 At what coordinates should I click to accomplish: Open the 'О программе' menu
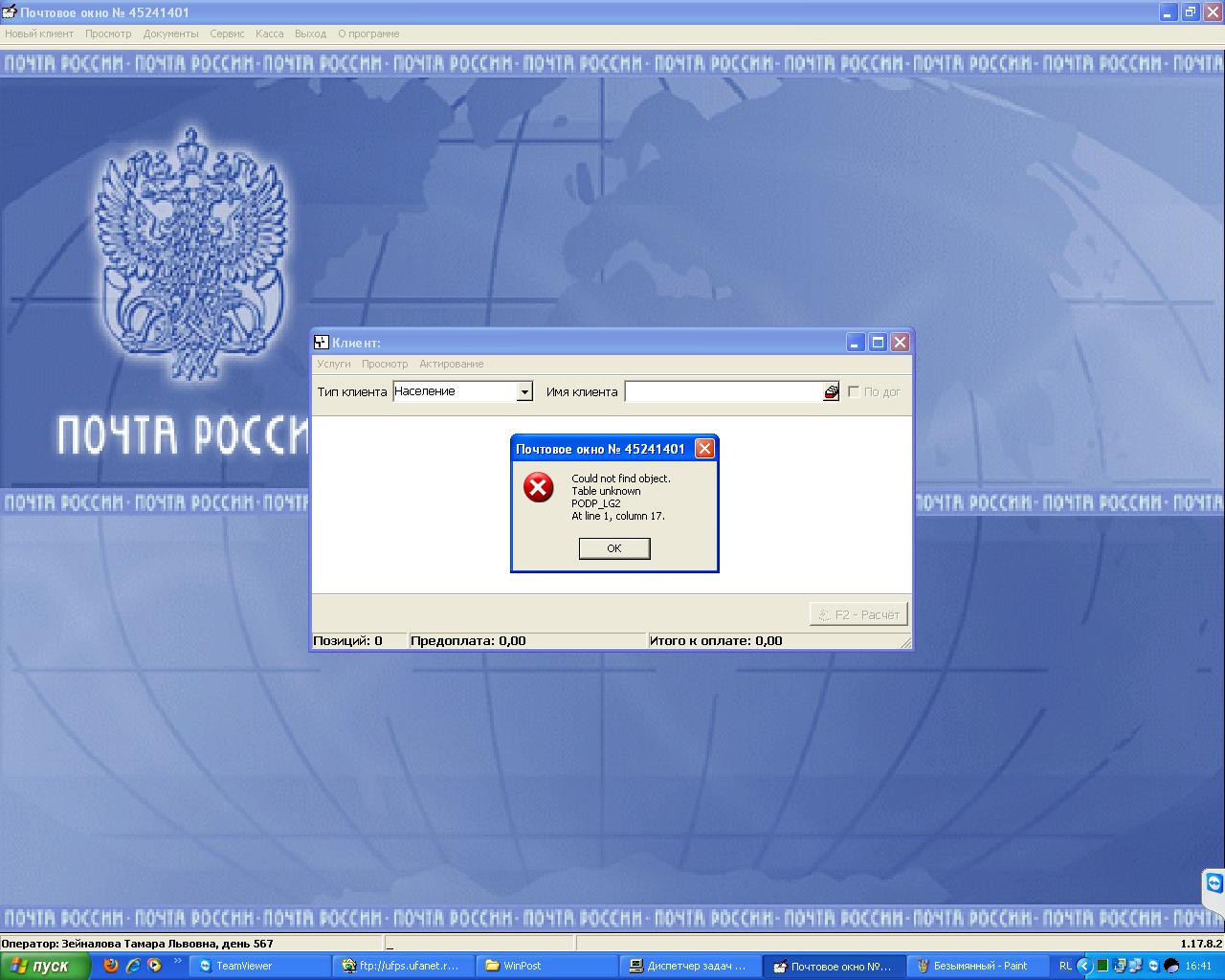click(368, 33)
